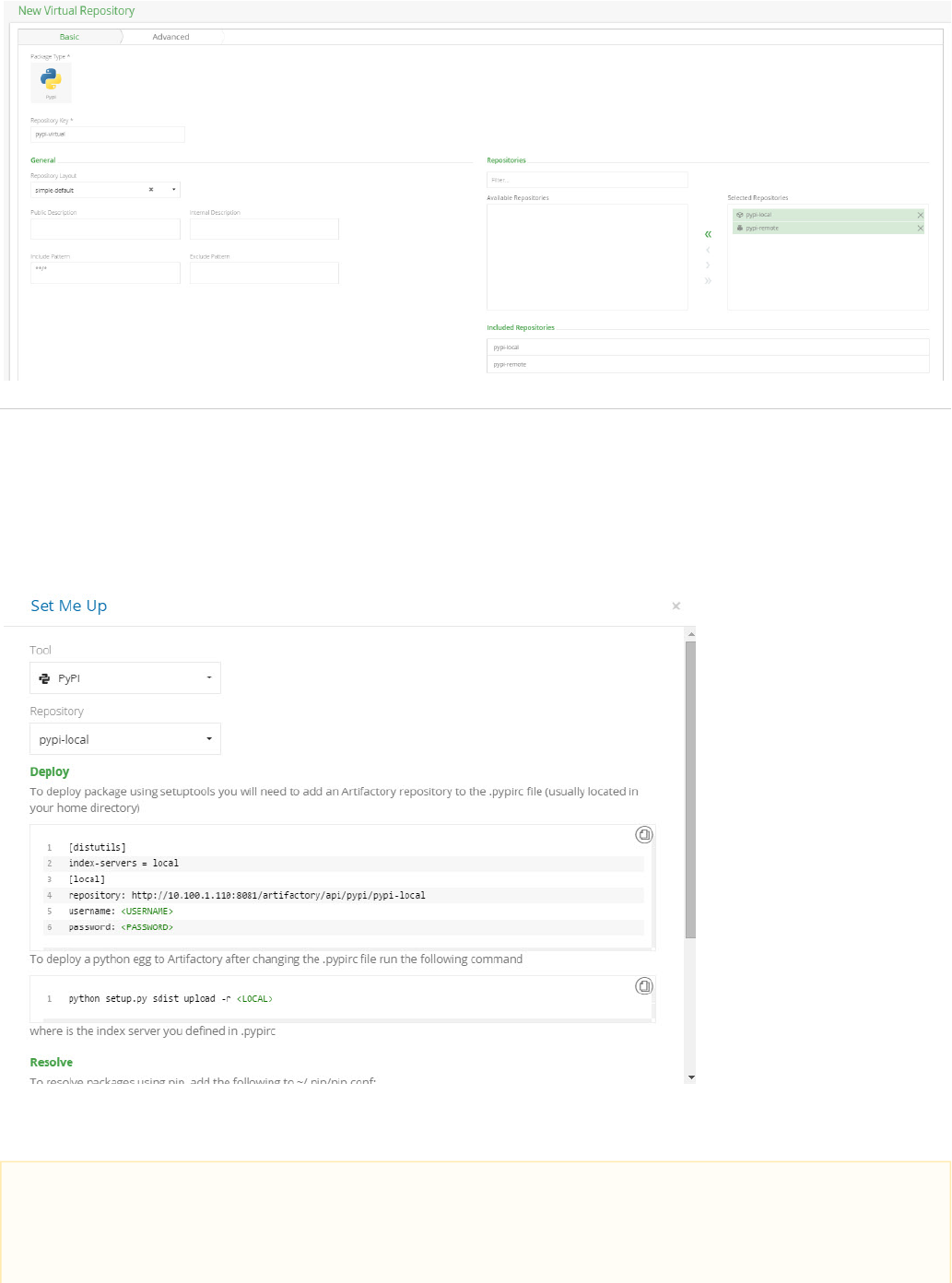Switch to the Basic tab
The width and height of the screenshot is (952, 1283).
(69, 37)
